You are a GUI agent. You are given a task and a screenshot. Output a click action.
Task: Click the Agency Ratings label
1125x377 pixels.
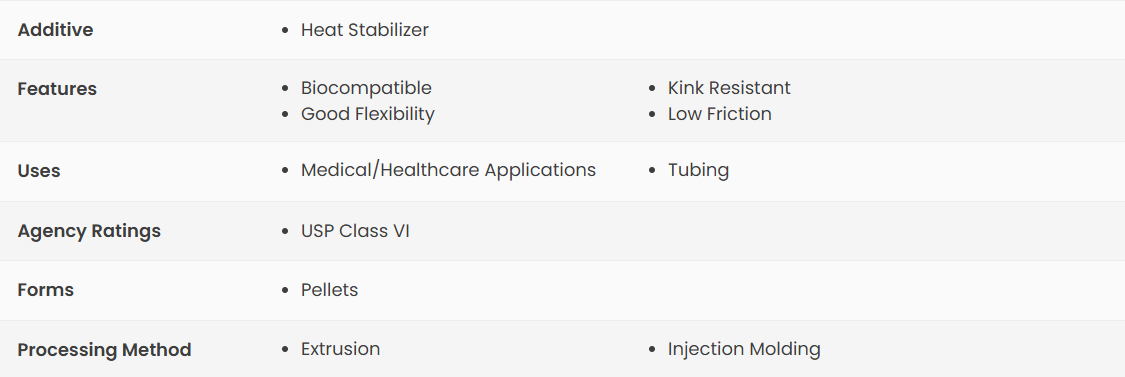coord(89,231)
